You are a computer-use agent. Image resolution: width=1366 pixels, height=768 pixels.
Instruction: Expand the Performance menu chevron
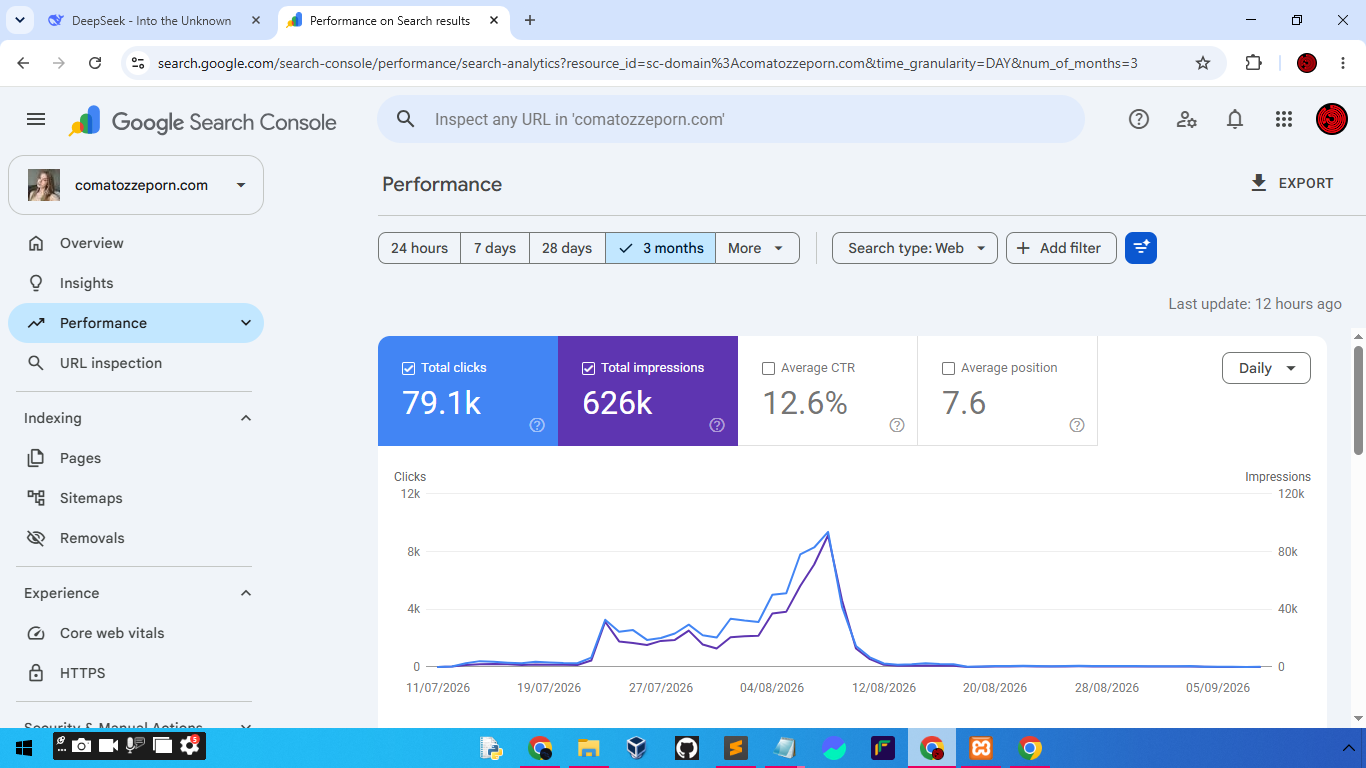point(246,323)
